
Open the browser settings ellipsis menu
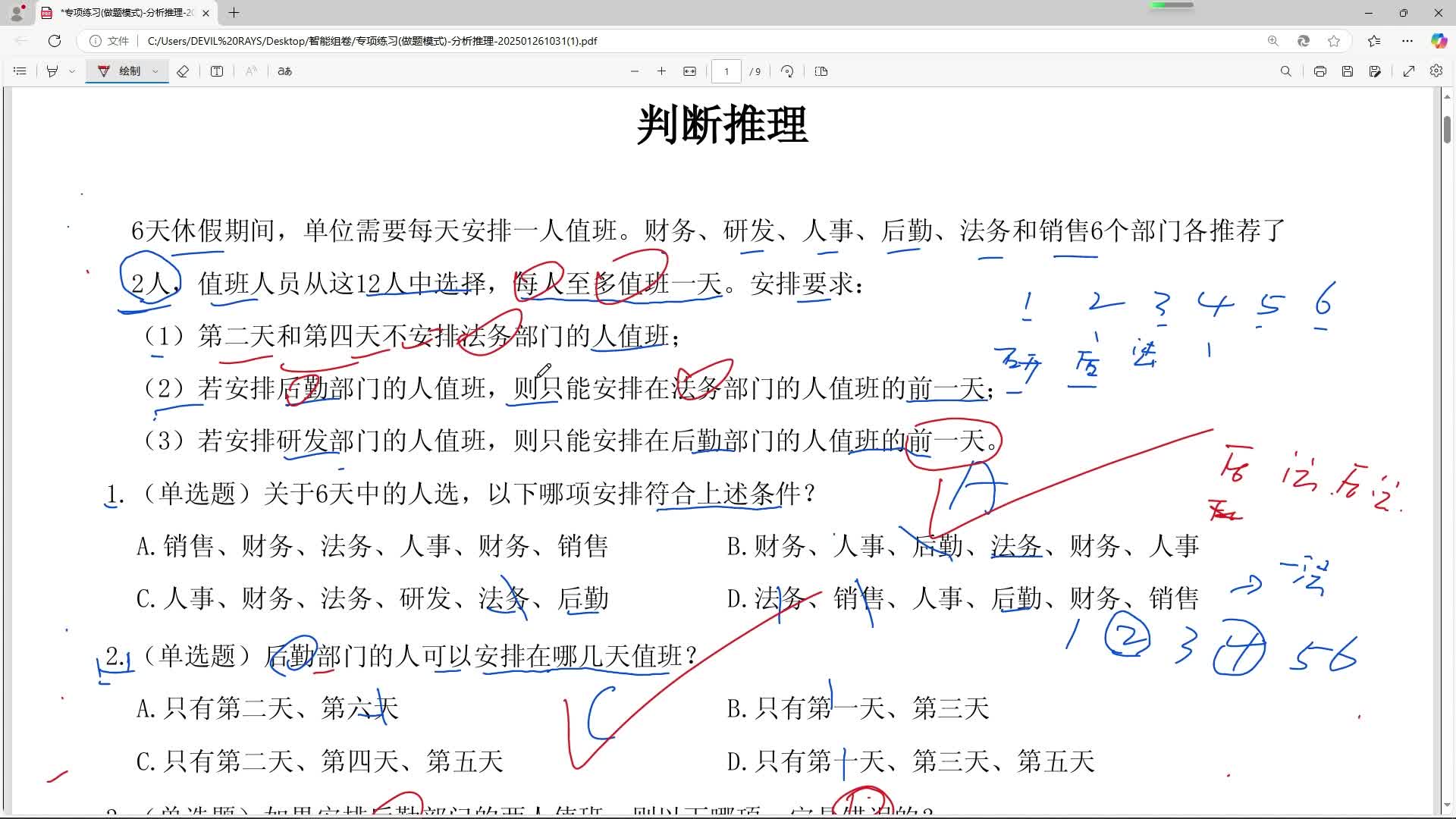[1407, 41]
